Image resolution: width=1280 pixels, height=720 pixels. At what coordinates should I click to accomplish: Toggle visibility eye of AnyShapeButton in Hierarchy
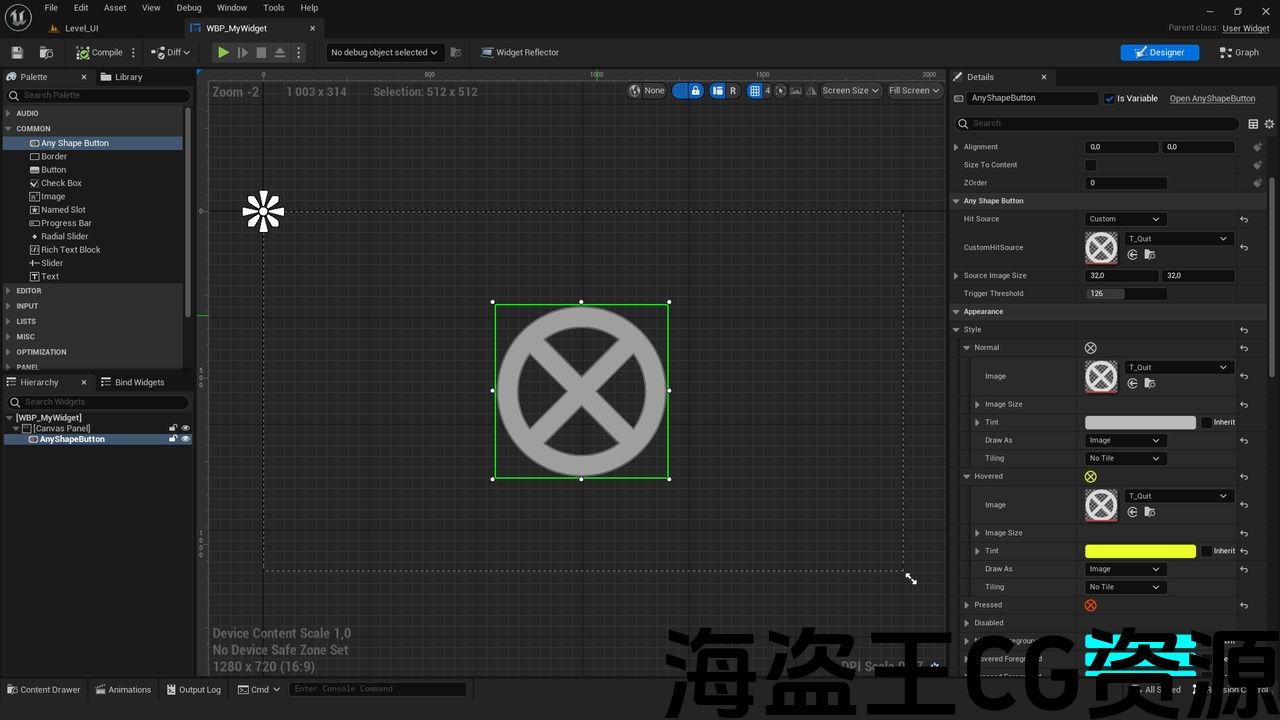click(x=185, y=439)
